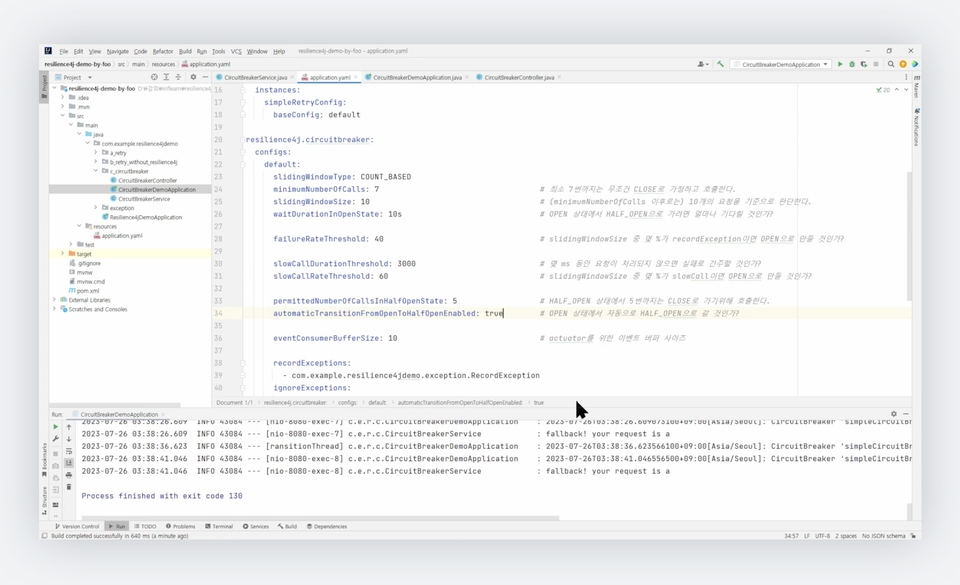Open Run panel settings gear
Screen dimensions: 960x585
click(x=894, y=414)
